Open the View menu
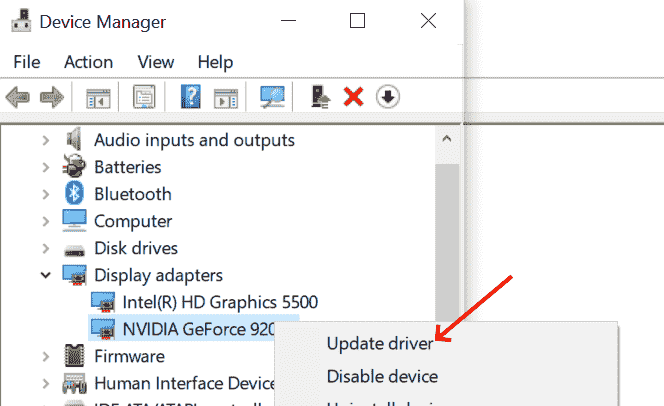The width and height of the screenshot is (664, 406). [156, 62]
